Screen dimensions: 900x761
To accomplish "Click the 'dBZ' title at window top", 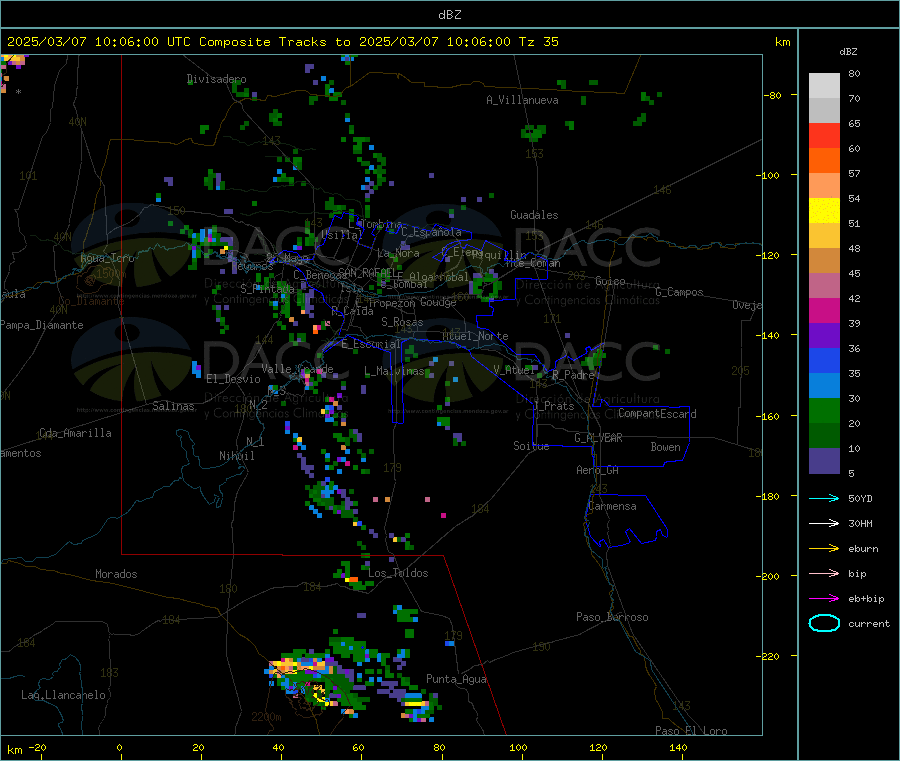I will click(x=449, y=15).
